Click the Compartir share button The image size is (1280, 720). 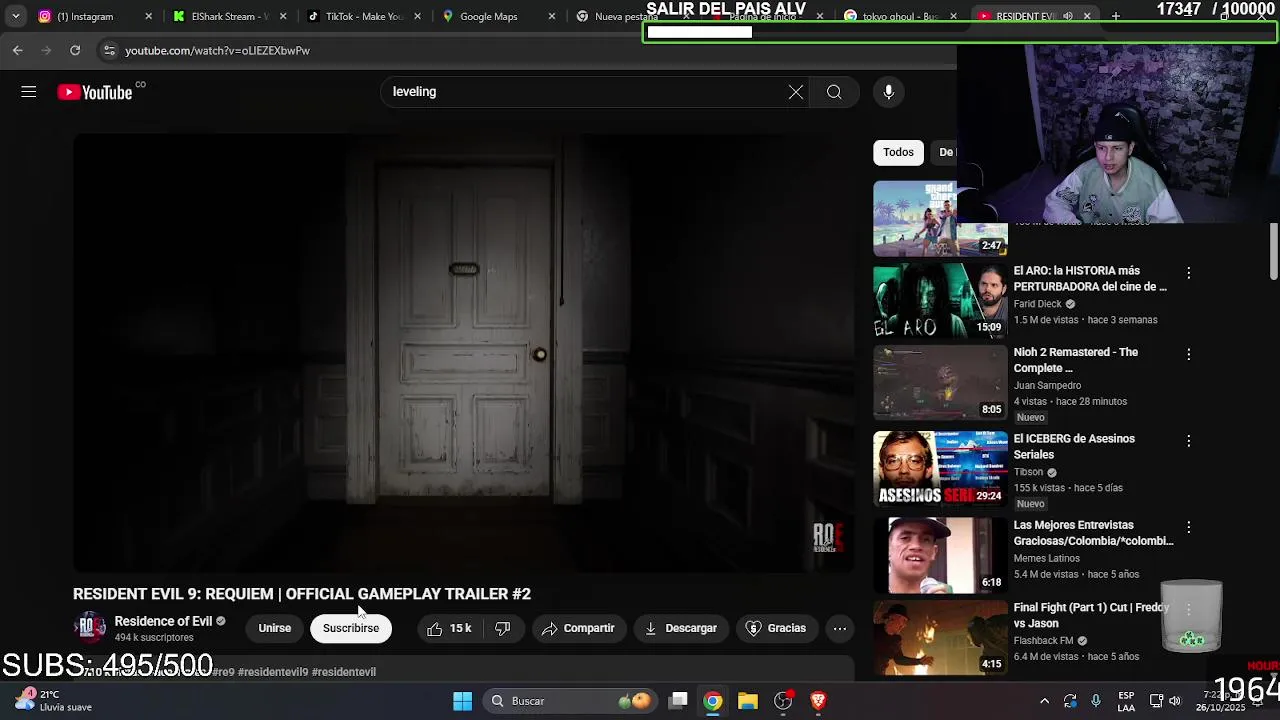point(578,628)
